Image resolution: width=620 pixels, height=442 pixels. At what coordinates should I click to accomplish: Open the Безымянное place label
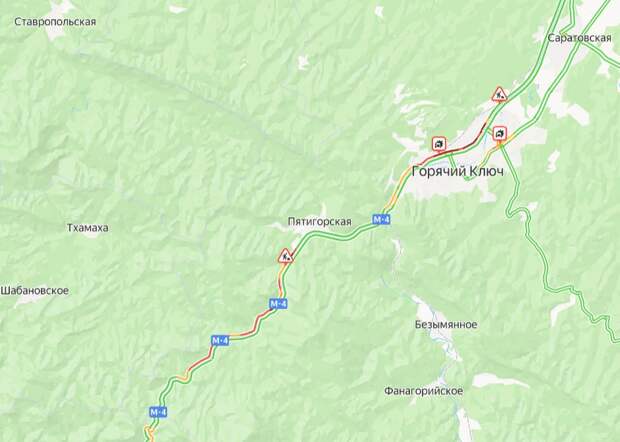[446, 325]
